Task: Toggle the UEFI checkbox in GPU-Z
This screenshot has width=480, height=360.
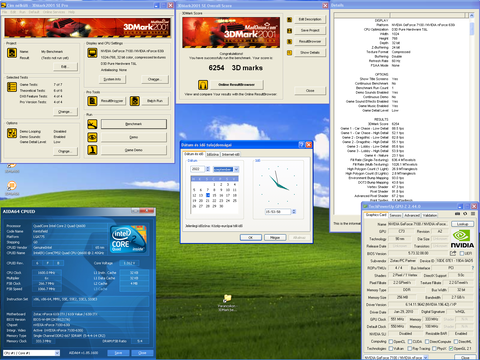Action: [x=462, y=253]
